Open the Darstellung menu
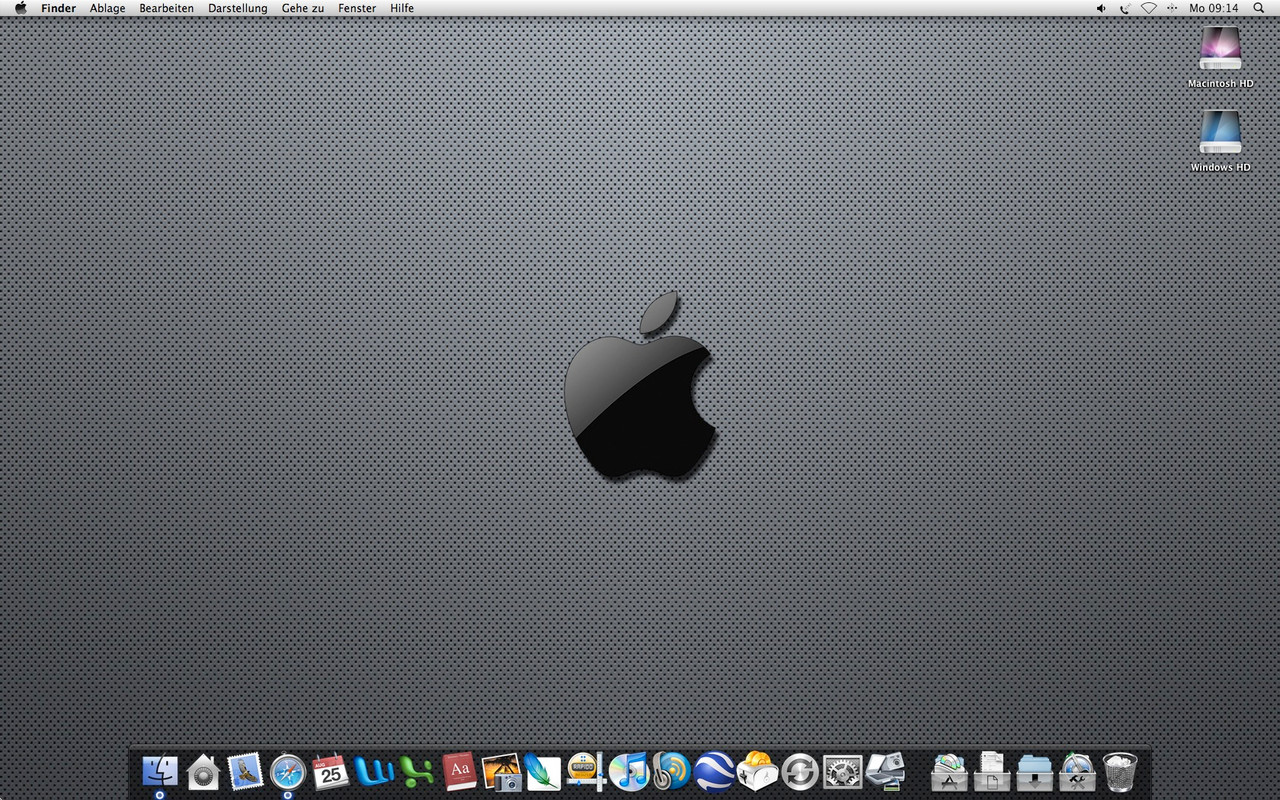The width and height of the screenshot is (1280, 800). 238,8
